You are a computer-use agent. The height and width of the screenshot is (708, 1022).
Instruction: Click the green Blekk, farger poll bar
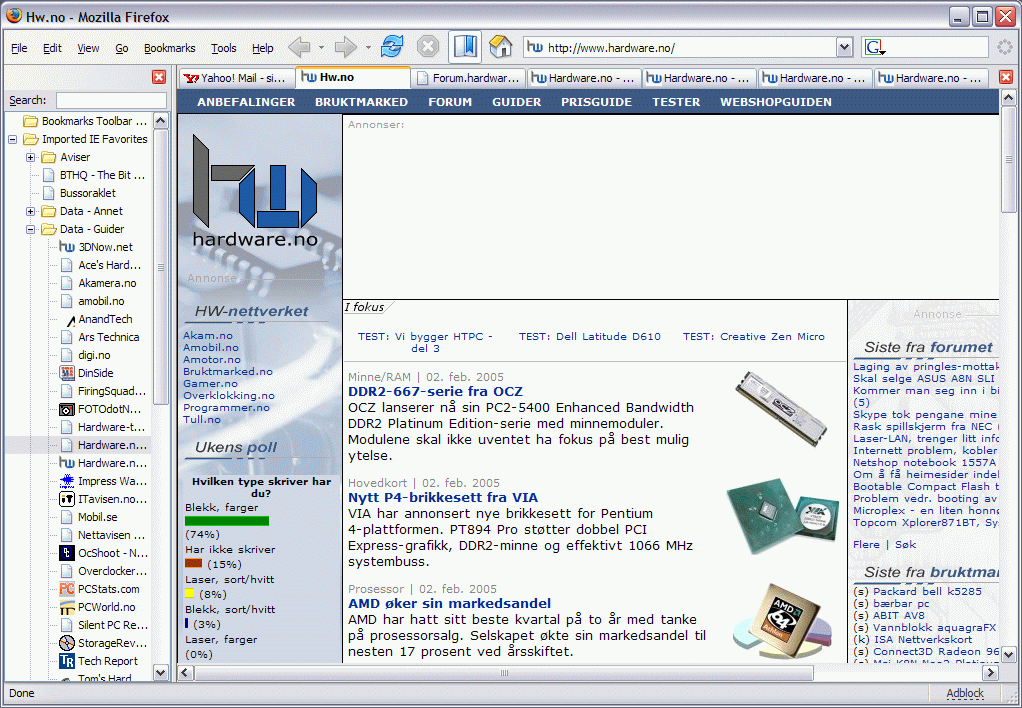pyautogui.click(x=227, y=521)
